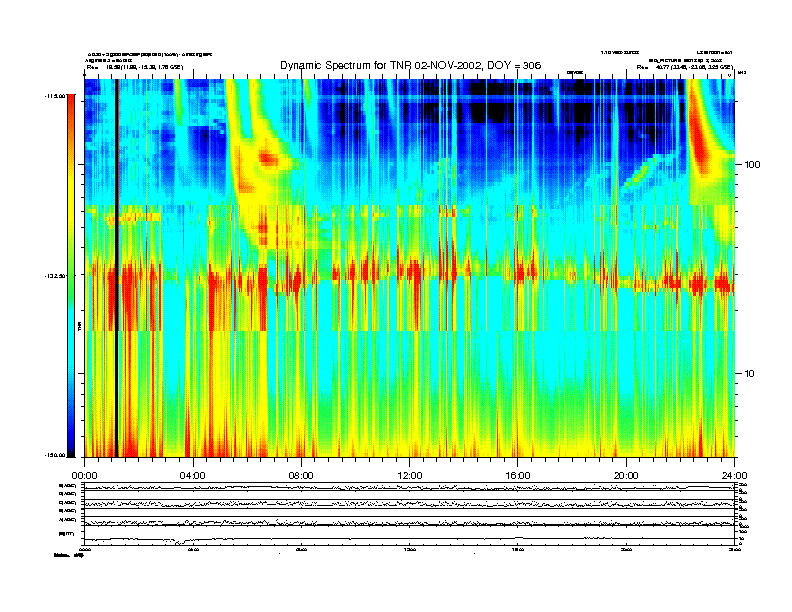The image size is (792, 612).
Task: Click the black vertical data gap stripe
Action: coord(116,268)
